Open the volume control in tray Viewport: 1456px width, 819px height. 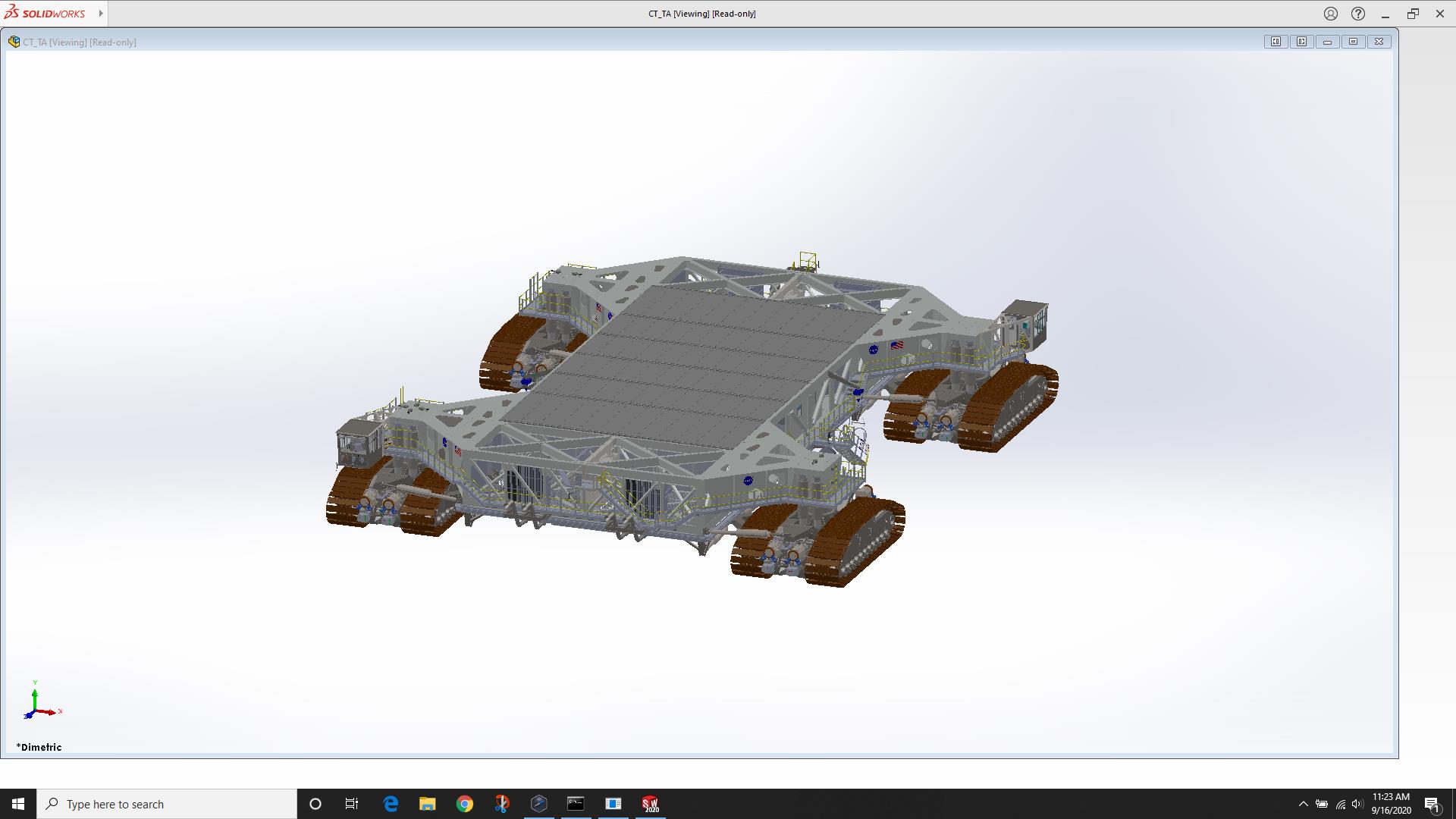tap(1357, 804)
